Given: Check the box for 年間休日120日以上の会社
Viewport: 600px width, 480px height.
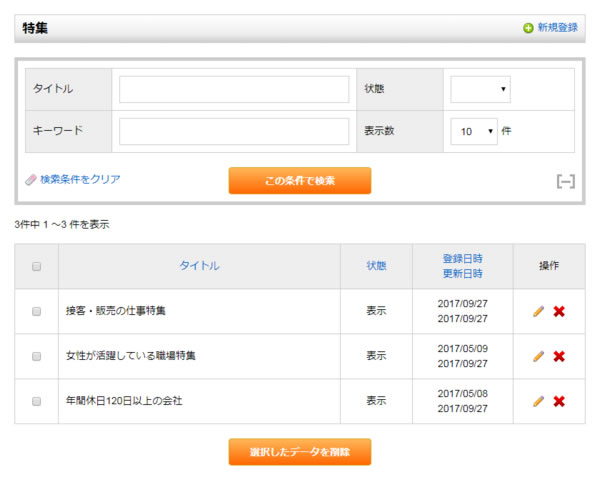Looking at the screenshot, I should (x=37, y=401).
